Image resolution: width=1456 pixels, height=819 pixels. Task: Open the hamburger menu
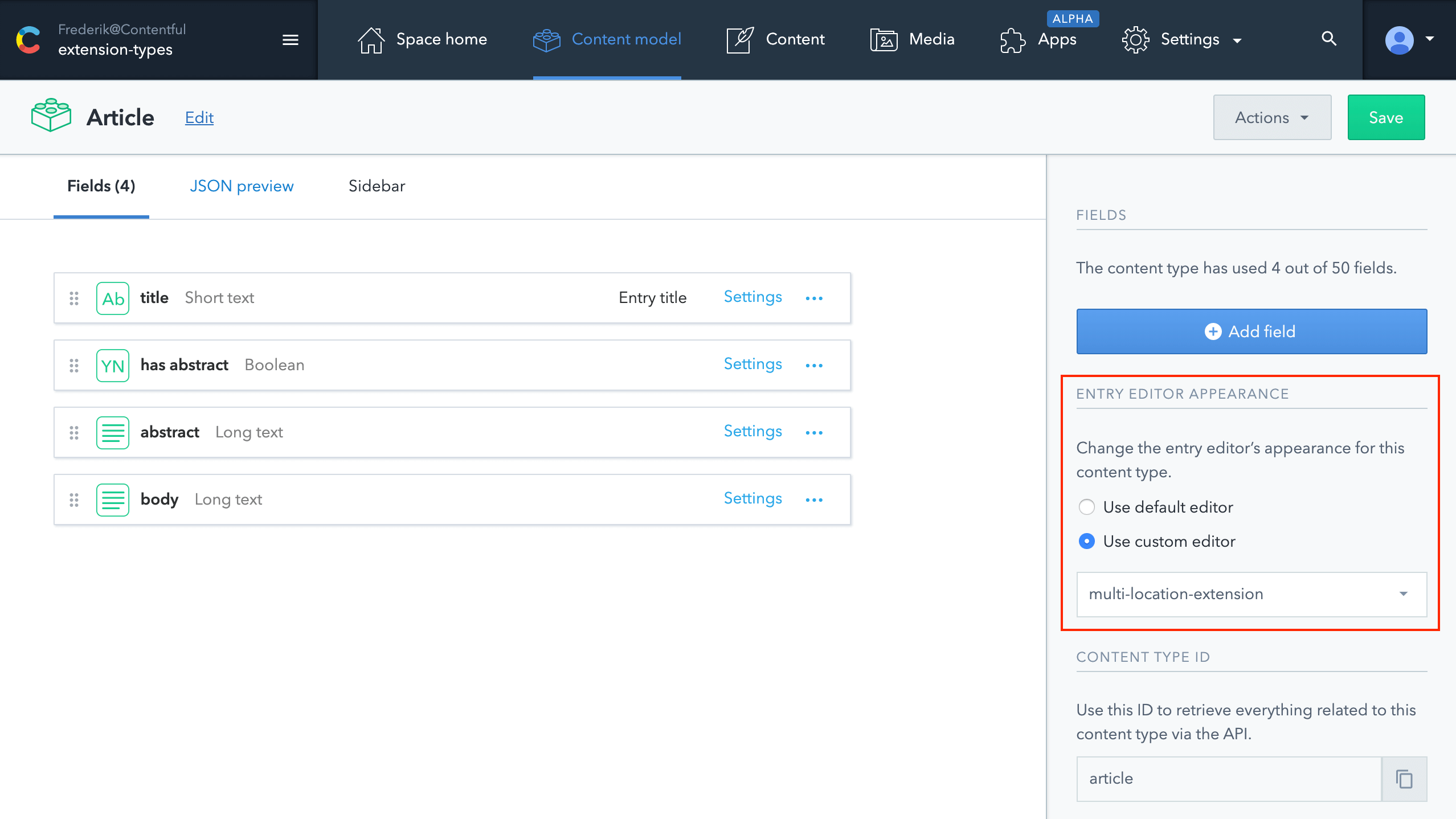point(290,39)
